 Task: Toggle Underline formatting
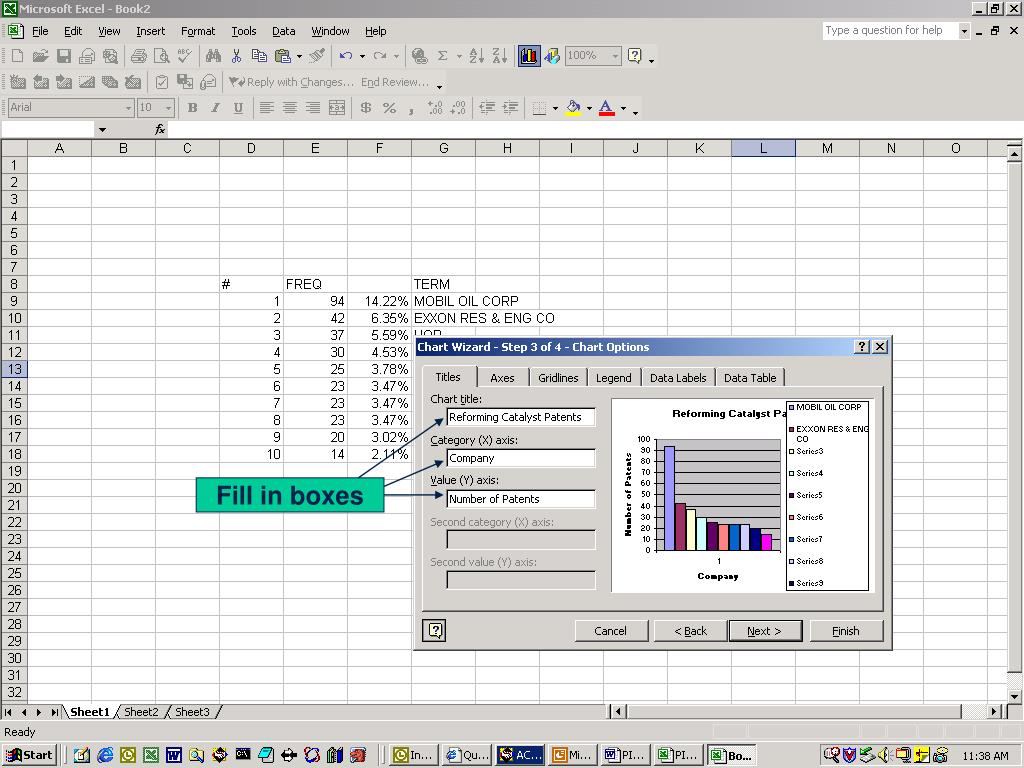(x=238, y=108)
